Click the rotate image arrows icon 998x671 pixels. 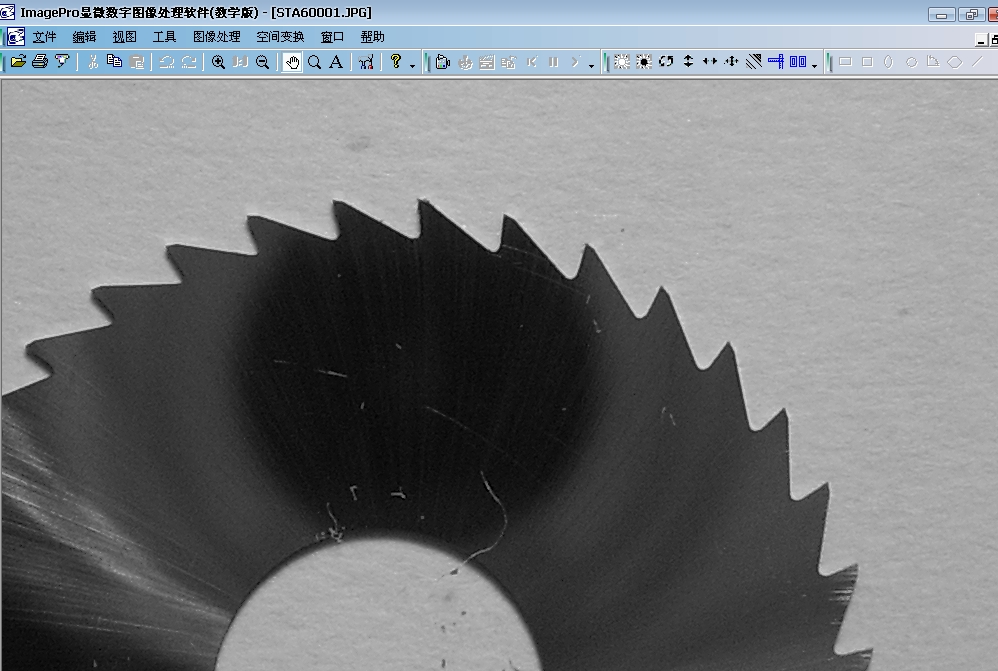coord(666,62)
